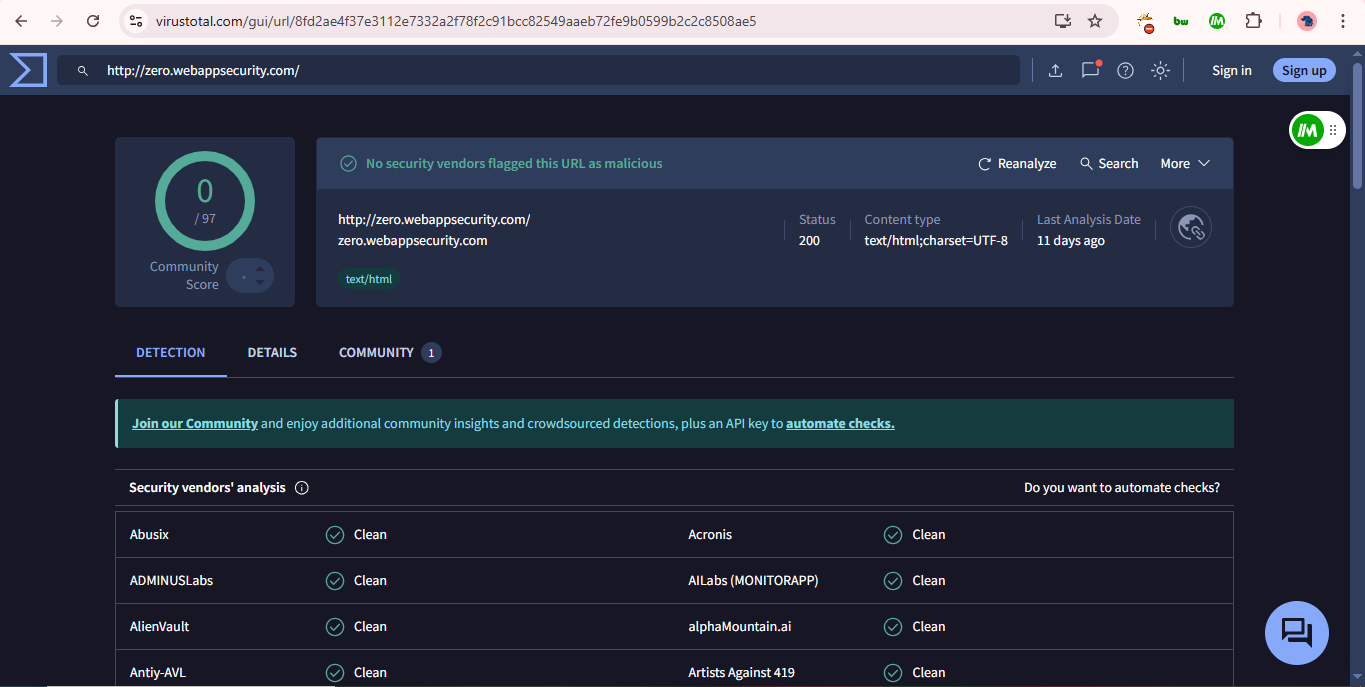
Task: Click the check icon beside Acronis Clean
Action: tap(893, 535)
